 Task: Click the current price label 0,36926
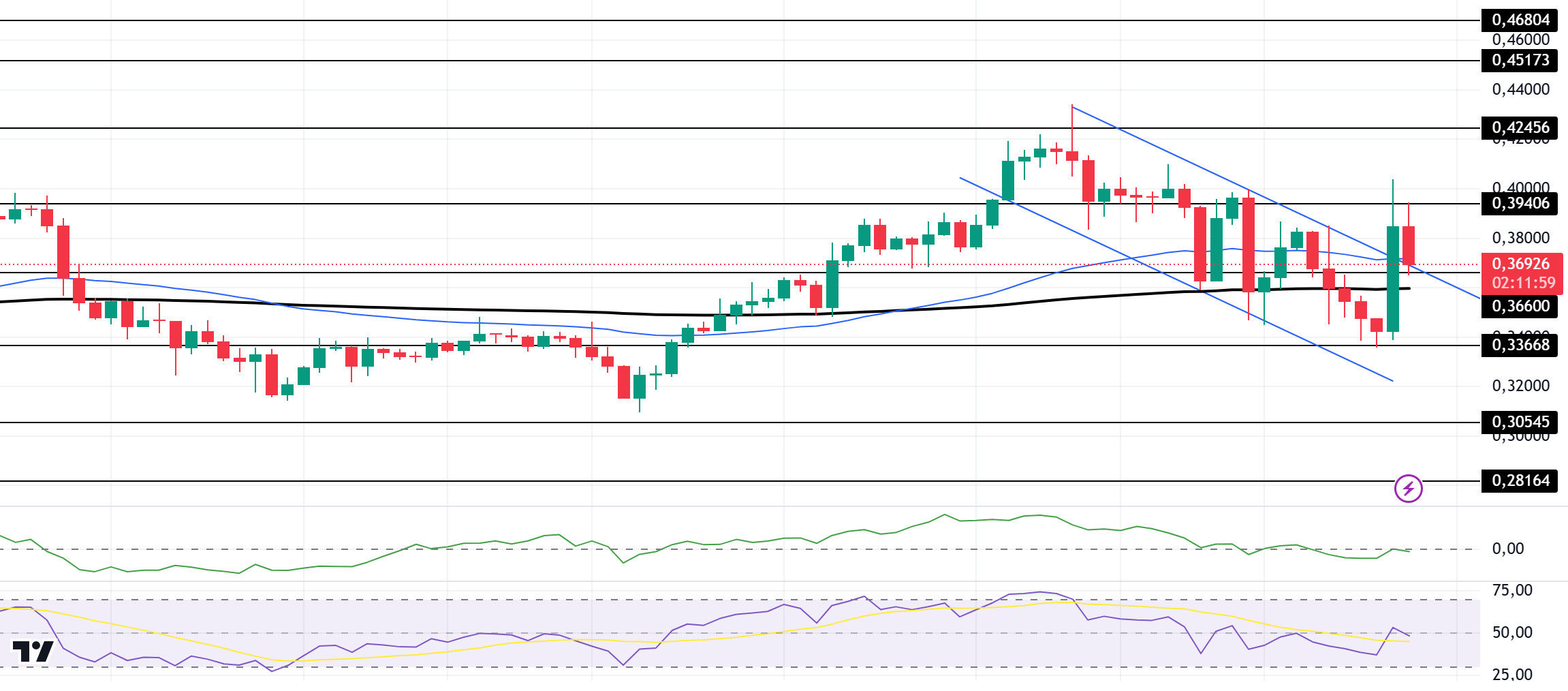coord(1521,264)
